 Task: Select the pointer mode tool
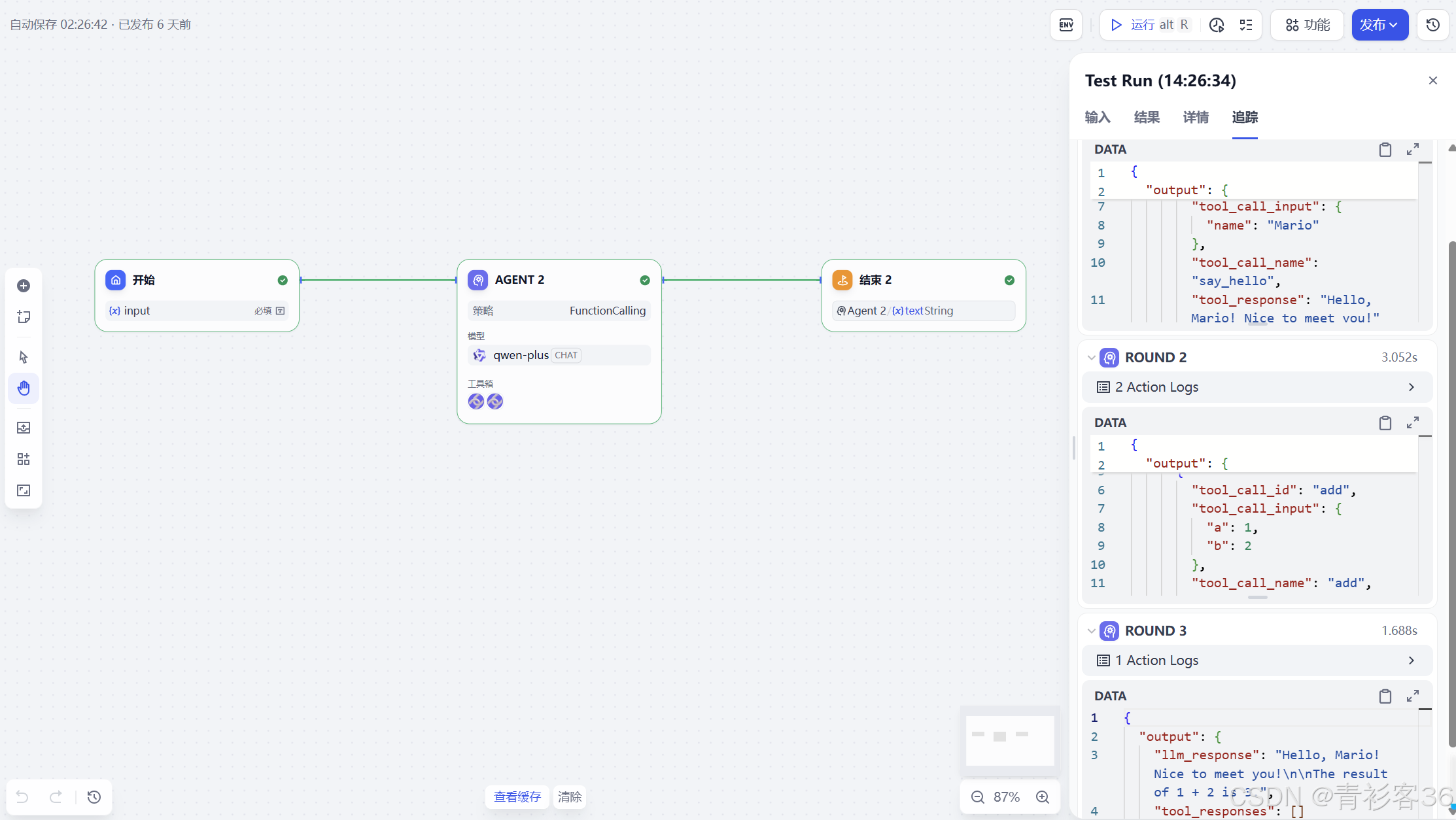24,357
